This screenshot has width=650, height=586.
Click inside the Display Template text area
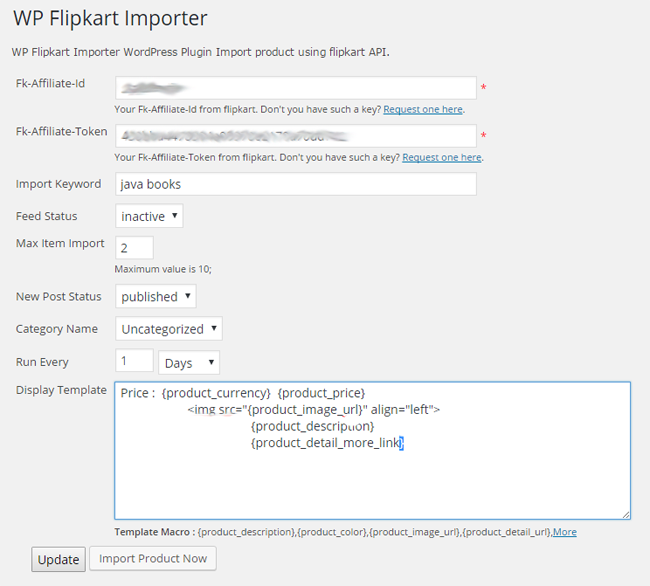coord(372,470)
